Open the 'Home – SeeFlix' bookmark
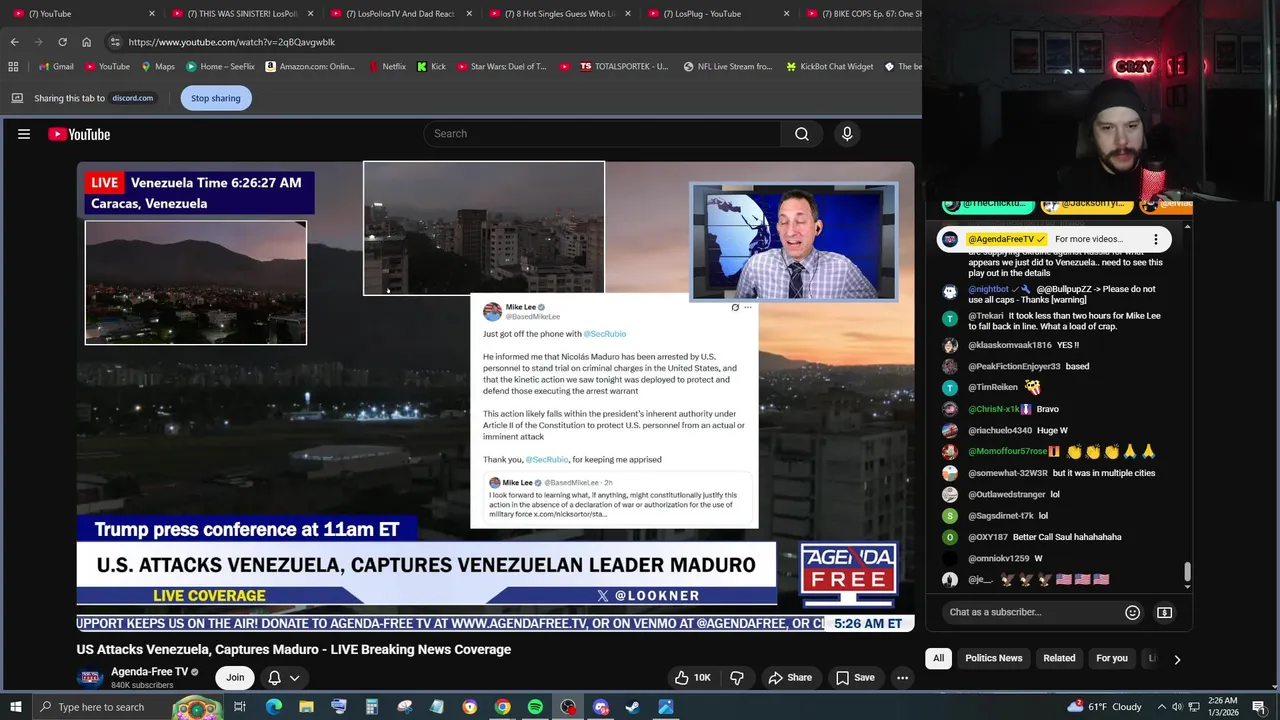The width and height of the screenshot is (1280, 720). pos(219,67)
